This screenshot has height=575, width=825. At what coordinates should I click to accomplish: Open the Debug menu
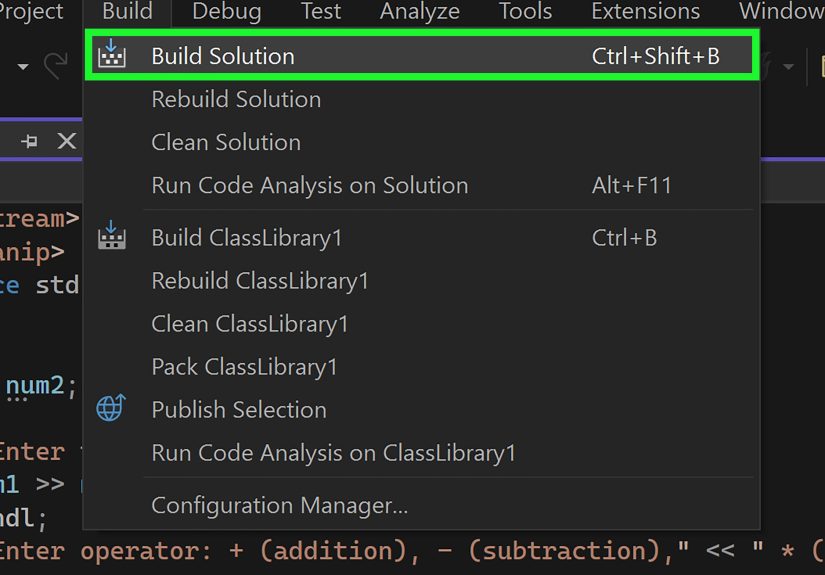[227, 12]
